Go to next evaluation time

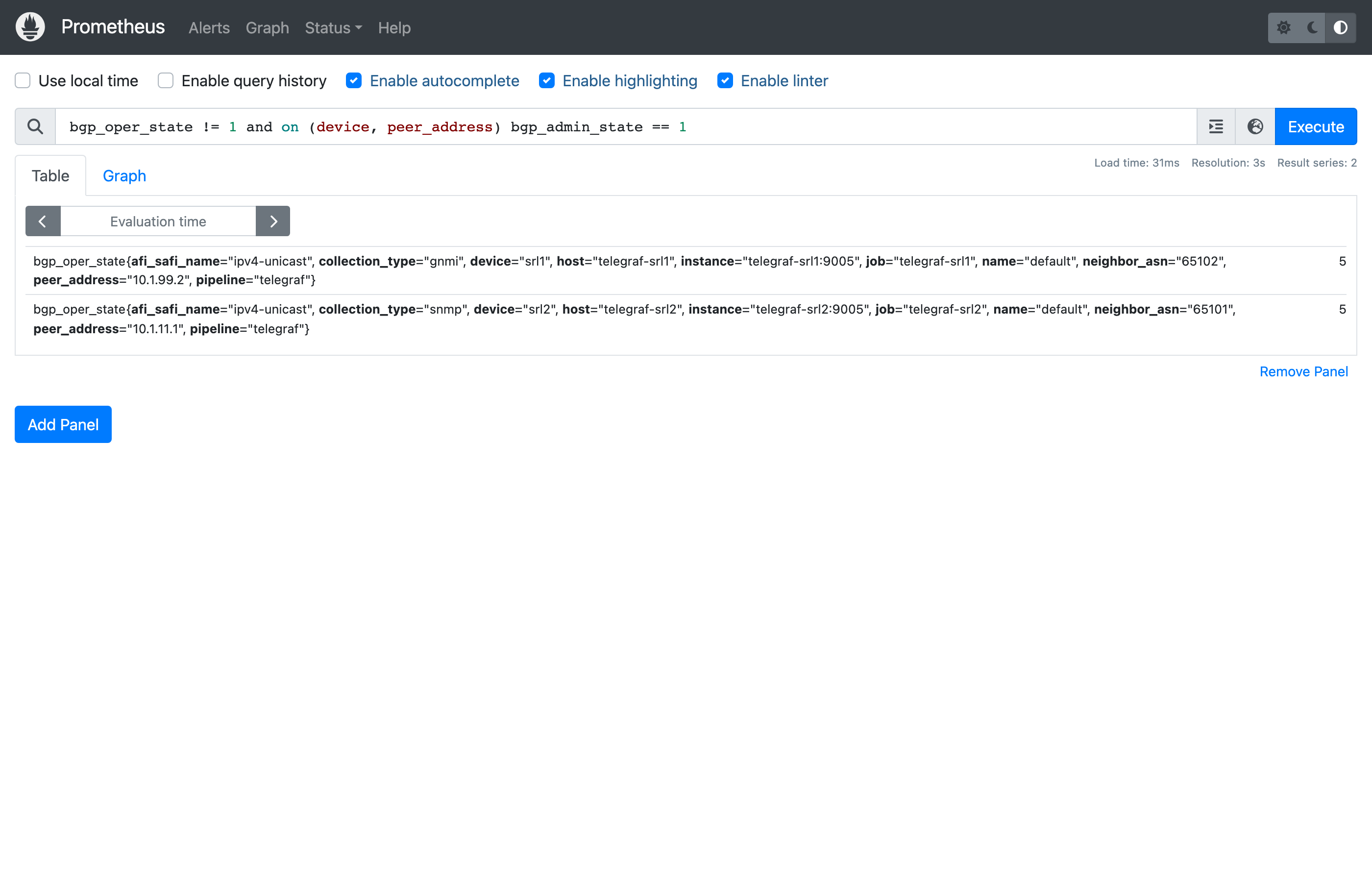point(273,221)
